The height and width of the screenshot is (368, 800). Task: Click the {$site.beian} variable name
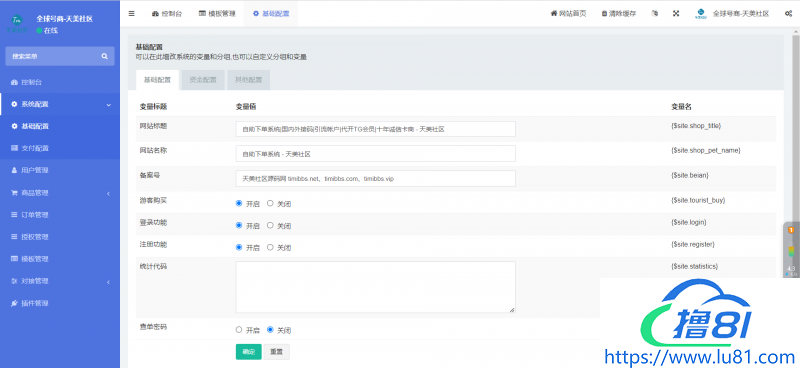click(x=689, y=175)
